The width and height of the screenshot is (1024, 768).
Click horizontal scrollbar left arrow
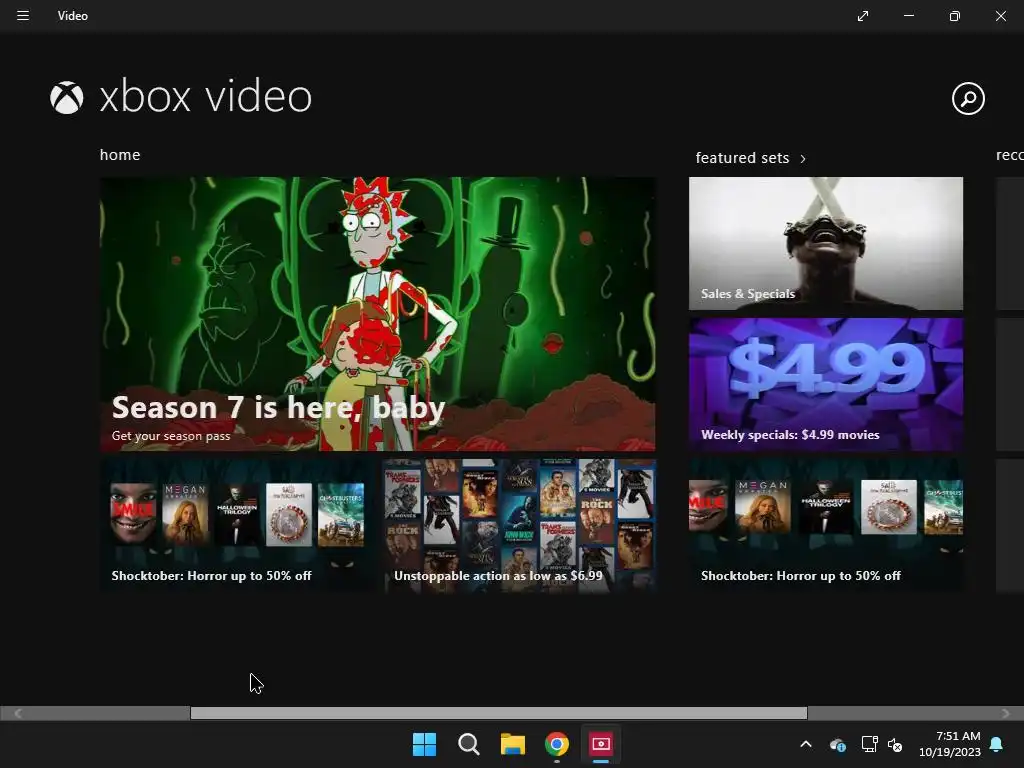coord(18,713)
